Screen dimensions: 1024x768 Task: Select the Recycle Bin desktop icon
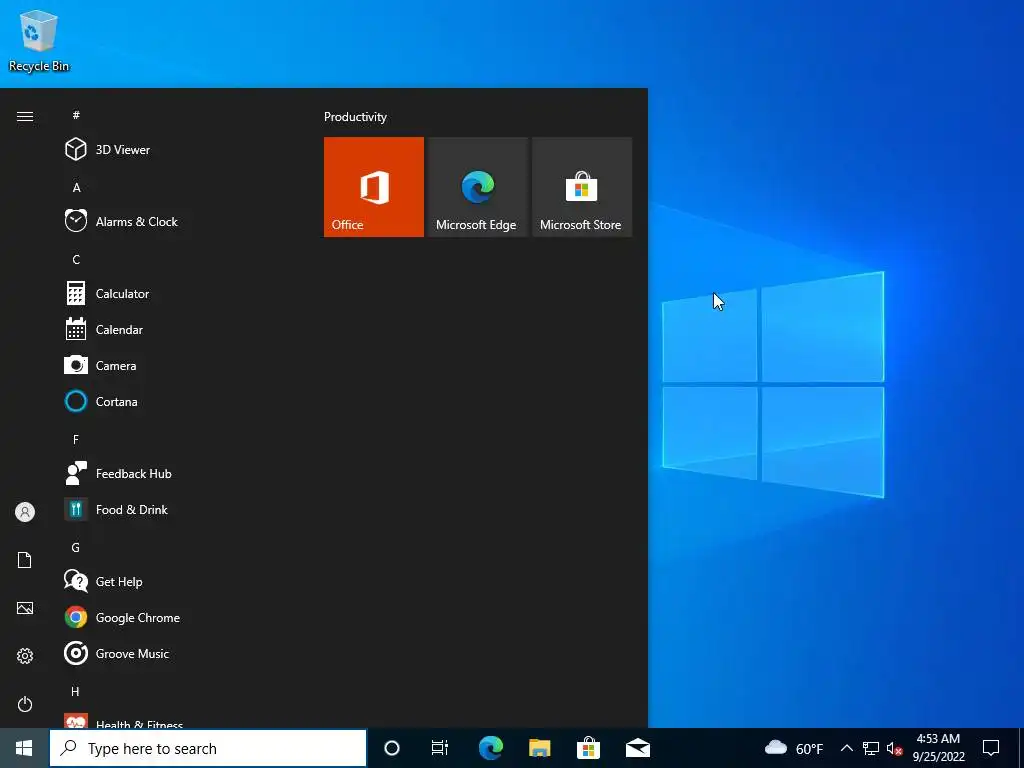39,40
